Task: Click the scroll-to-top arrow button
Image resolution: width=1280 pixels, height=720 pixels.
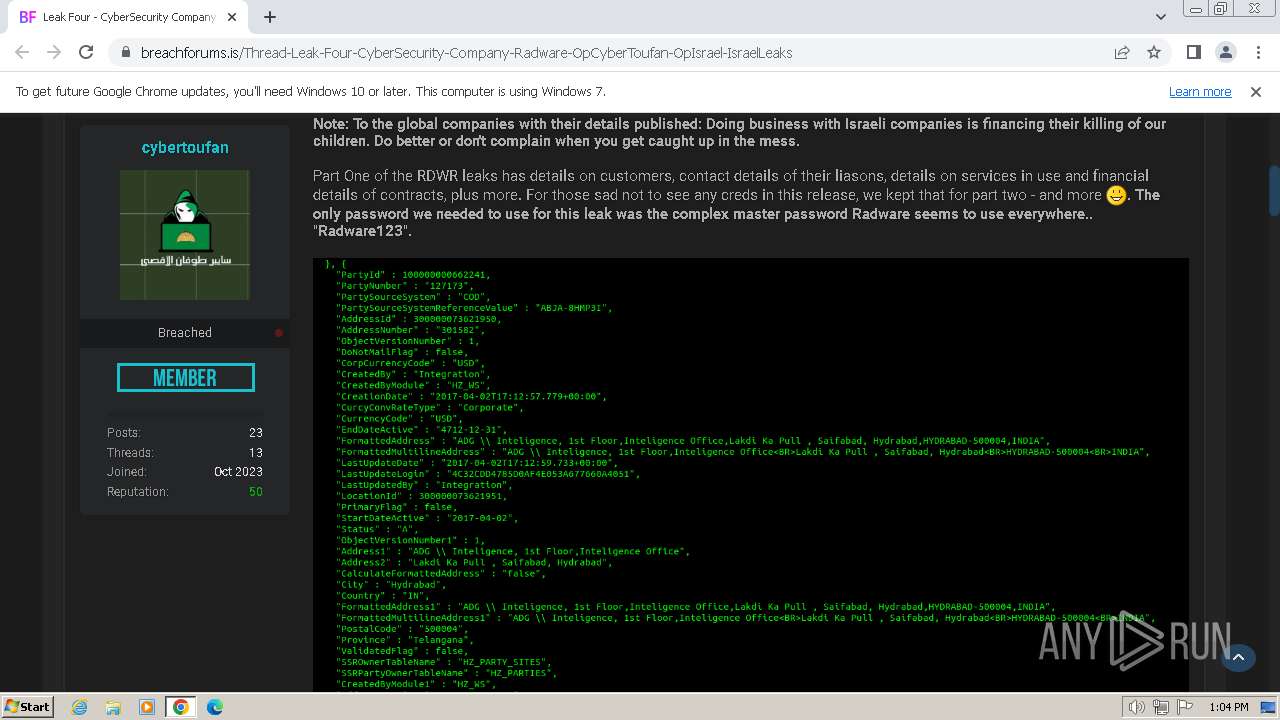Action: pyautogui.click(x=1238, y=657)
